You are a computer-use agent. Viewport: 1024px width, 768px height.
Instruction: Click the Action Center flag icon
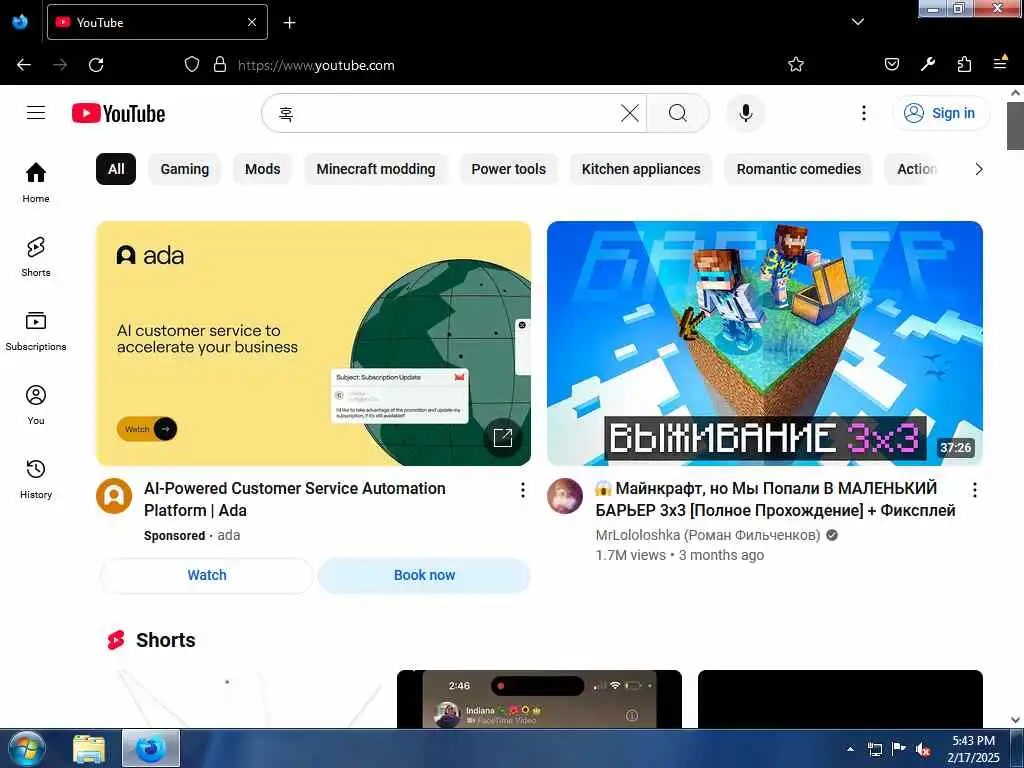[899, 750]
